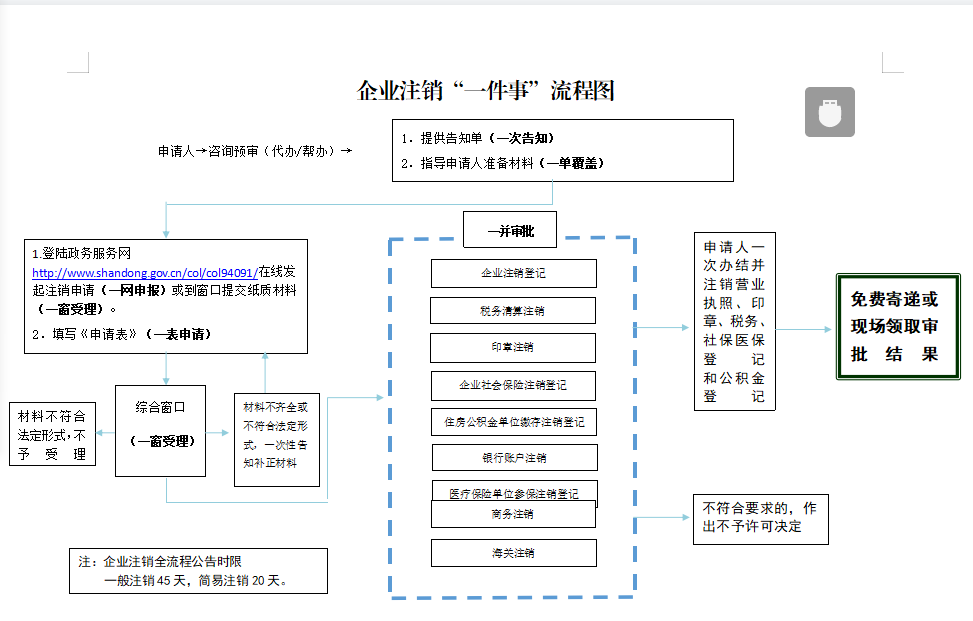The image size is (973, 621).
Task: Select the 银行账户注销 box
Action: click(514, 458)
